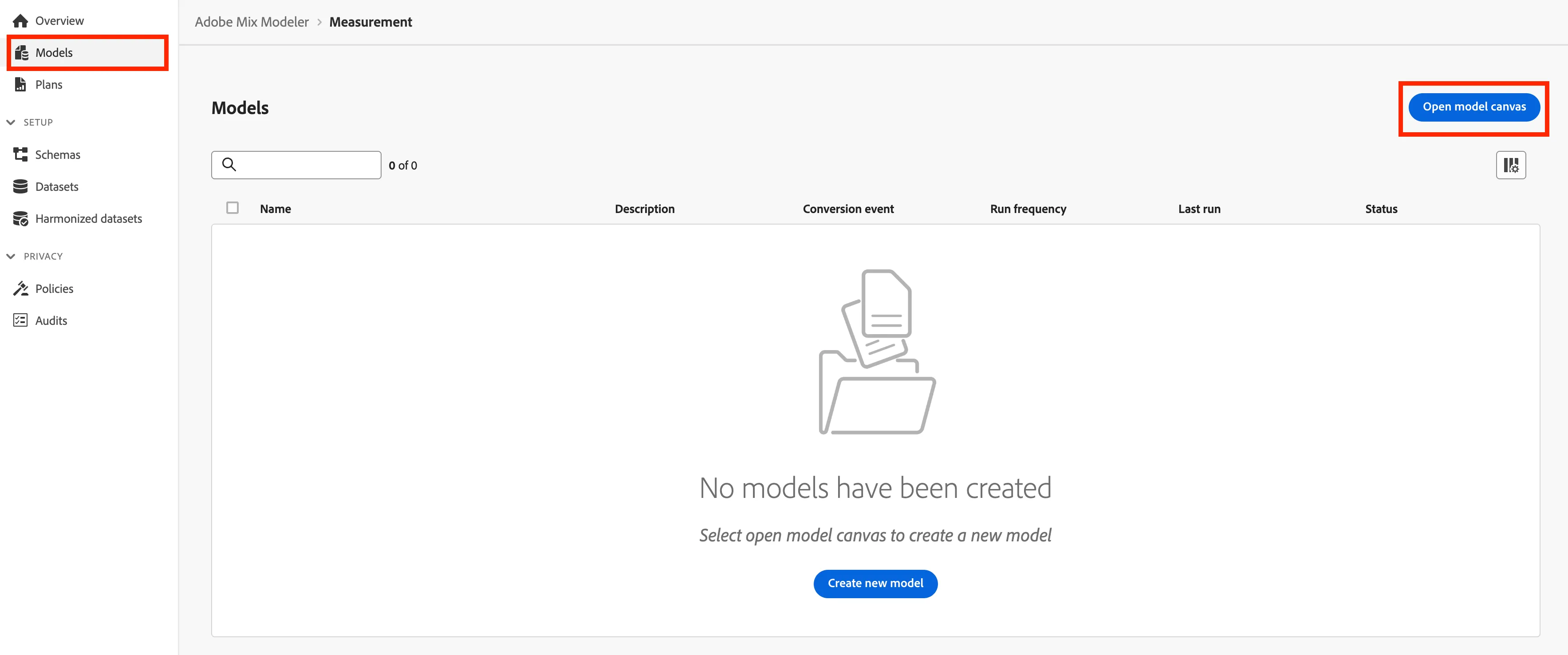Click the Open model canvas button

click(1473, 107)
